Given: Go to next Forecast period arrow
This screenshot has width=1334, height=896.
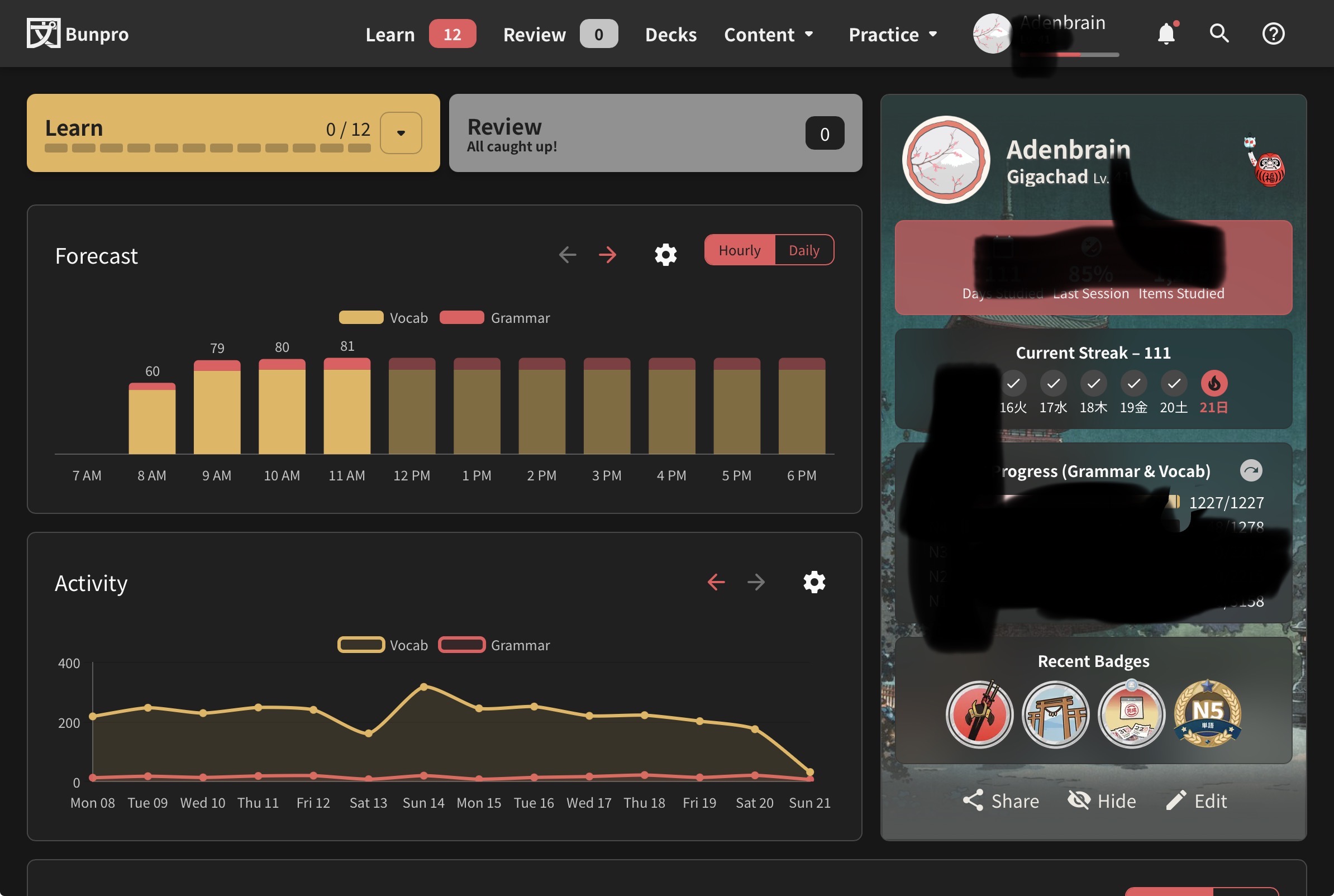Looking at the screenshot, I should pyautogui.click(x=607, y=254).
